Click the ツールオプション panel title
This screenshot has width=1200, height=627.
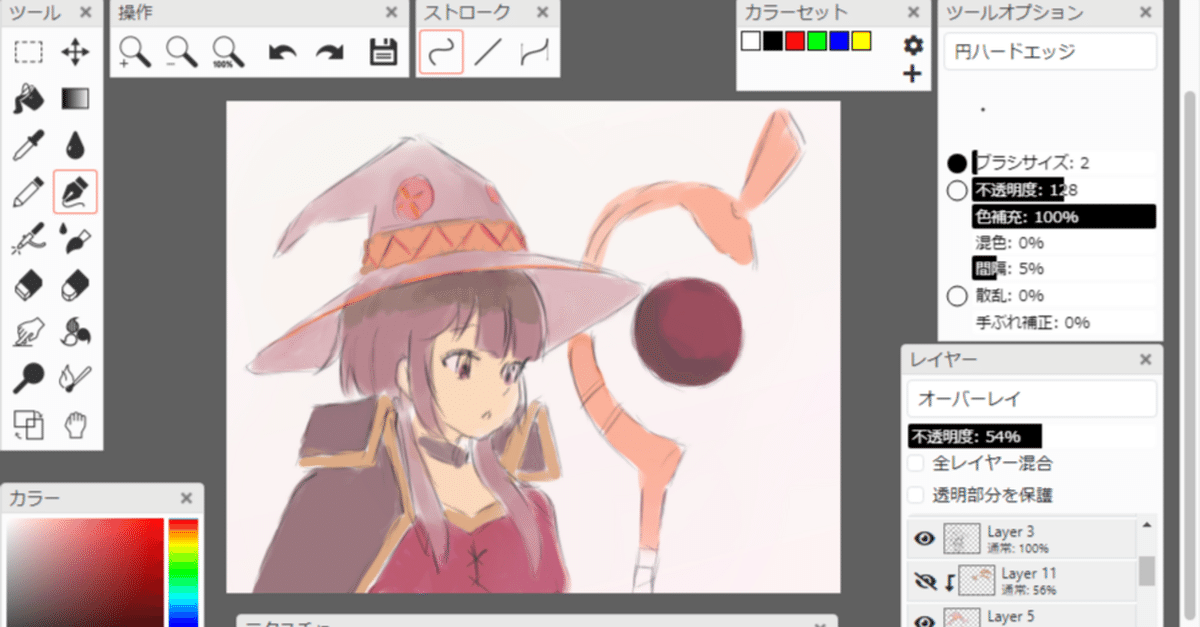coord(1014,13)
